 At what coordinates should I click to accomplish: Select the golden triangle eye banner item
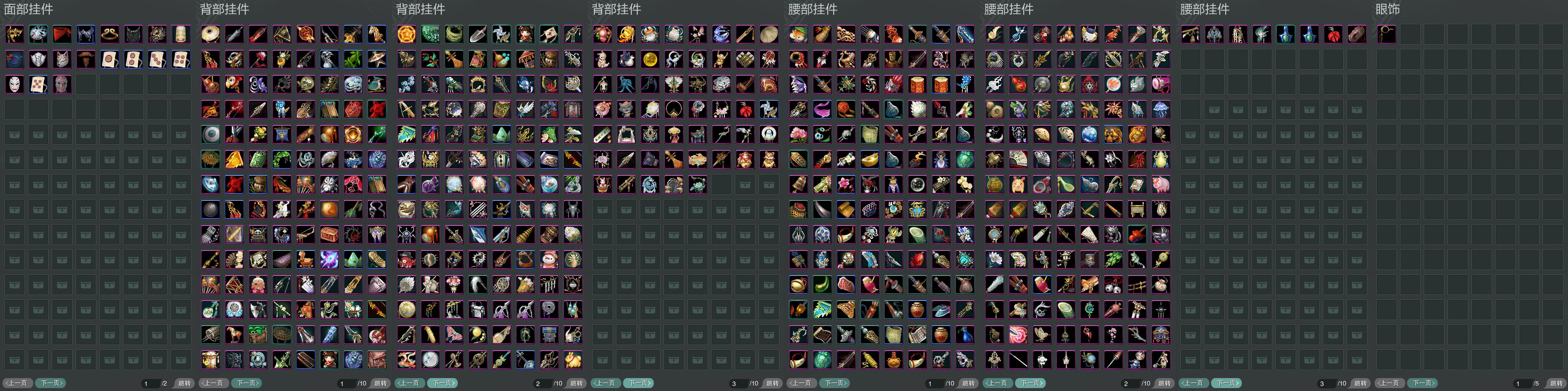click(282, 34)
